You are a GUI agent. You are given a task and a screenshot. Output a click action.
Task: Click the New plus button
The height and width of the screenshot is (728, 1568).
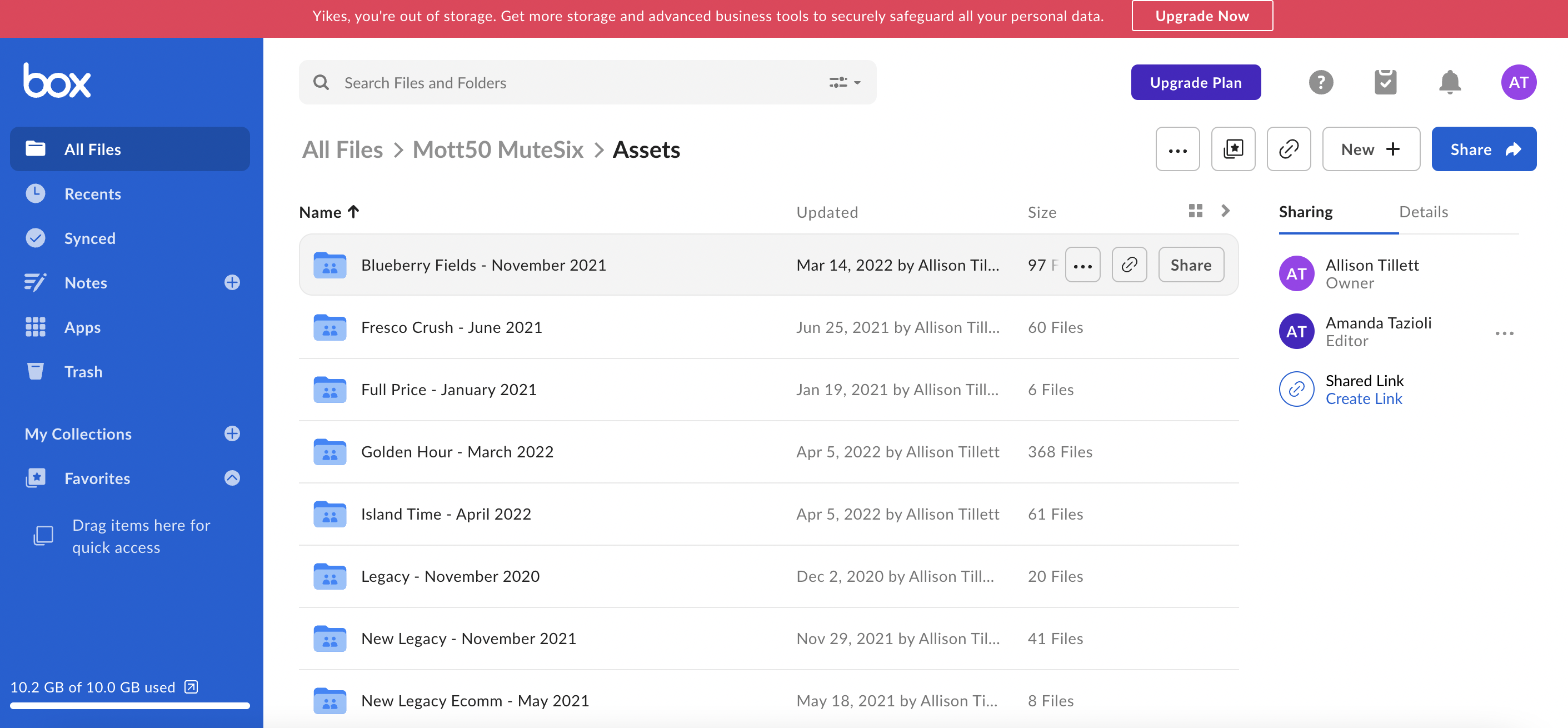(1370, 149)
